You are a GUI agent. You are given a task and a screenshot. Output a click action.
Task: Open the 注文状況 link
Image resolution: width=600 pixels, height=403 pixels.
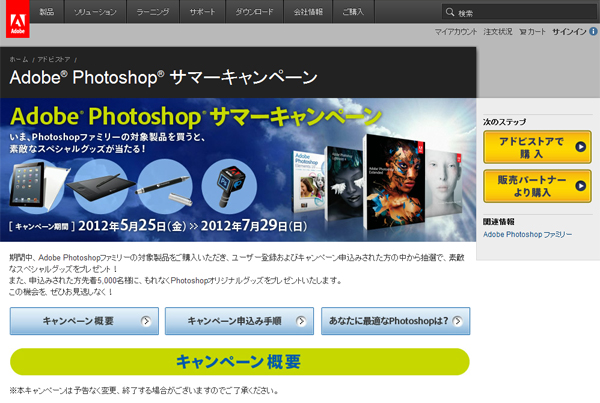[497, 32]
